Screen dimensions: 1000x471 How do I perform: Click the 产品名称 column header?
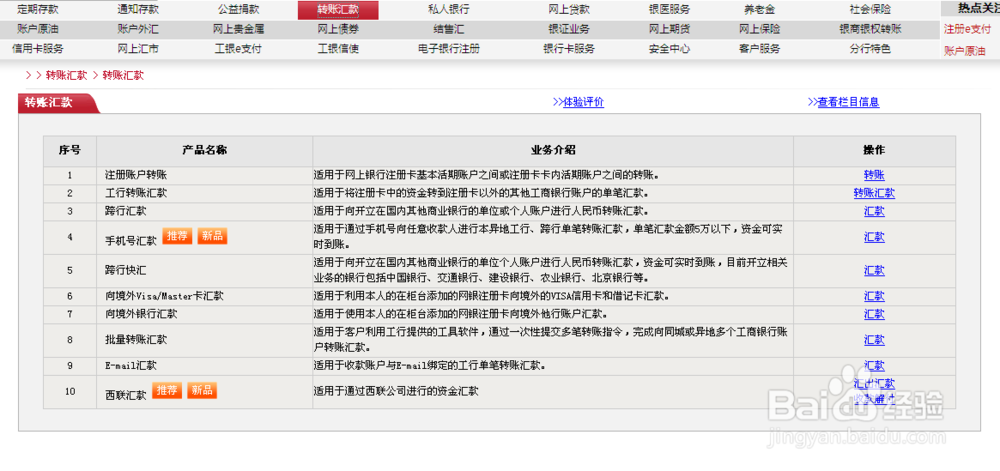[x=205, y=151]
